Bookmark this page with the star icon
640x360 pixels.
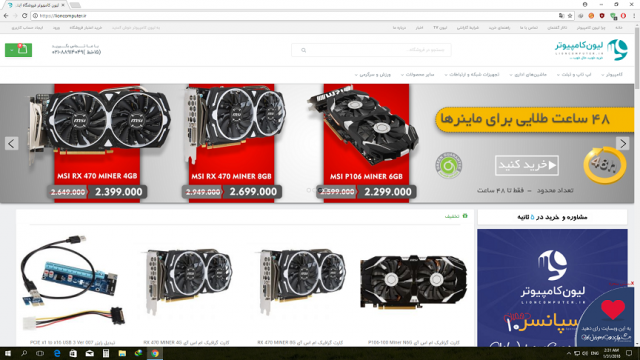pos(570,16)
